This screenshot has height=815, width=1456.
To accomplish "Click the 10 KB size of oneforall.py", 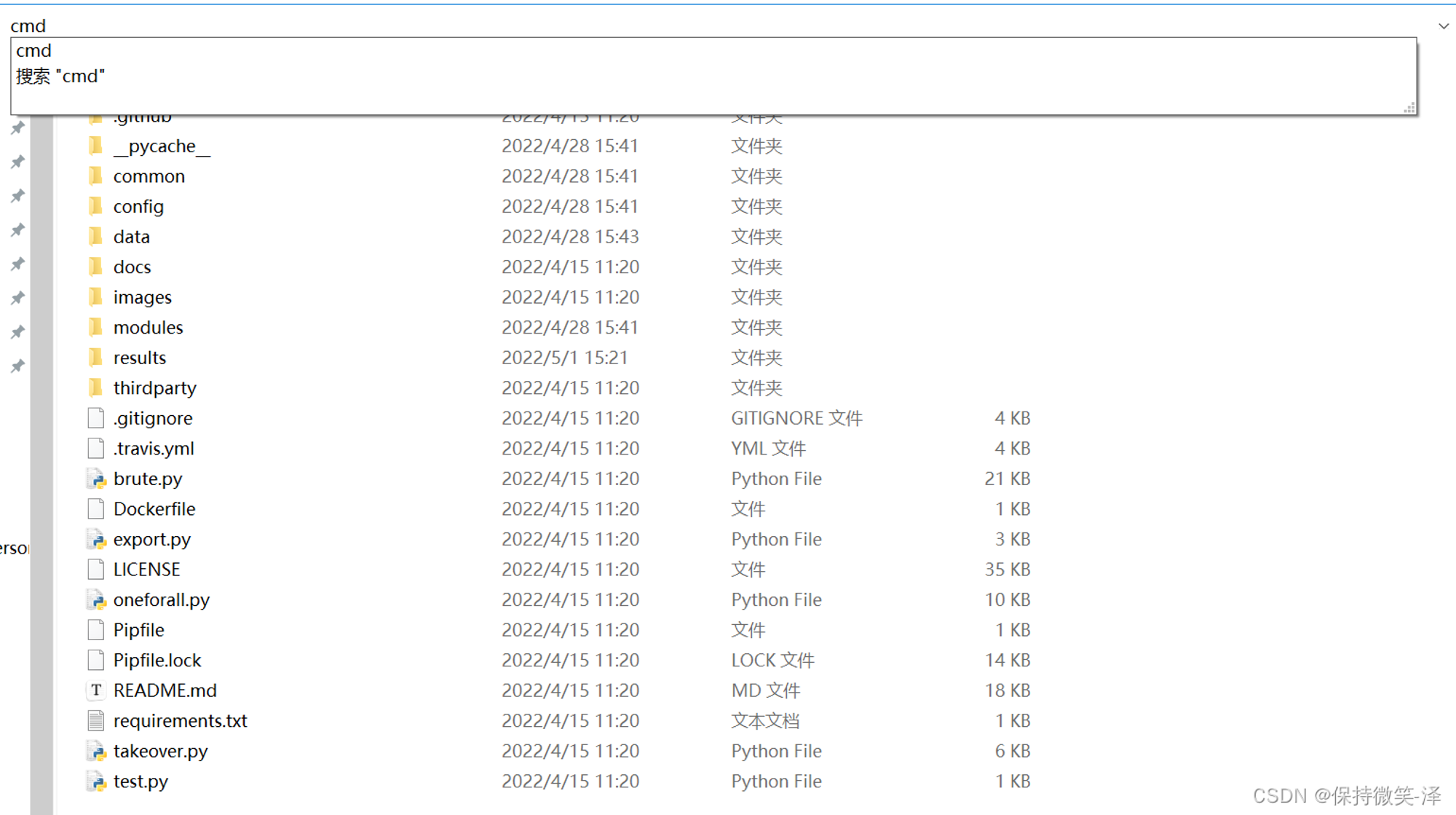I will [x=1008, y=599].
